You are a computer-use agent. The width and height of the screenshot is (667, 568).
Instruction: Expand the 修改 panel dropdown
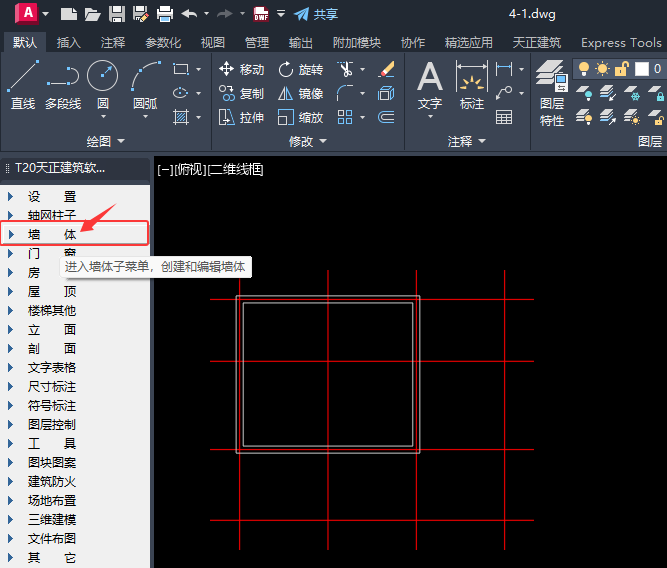323,141
